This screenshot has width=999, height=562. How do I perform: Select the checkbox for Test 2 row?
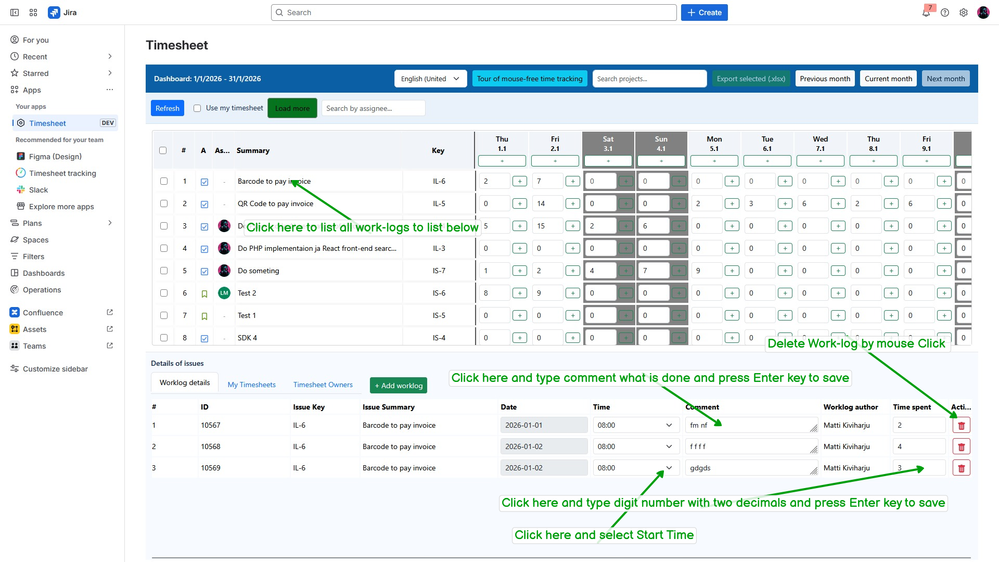[164, 292]
